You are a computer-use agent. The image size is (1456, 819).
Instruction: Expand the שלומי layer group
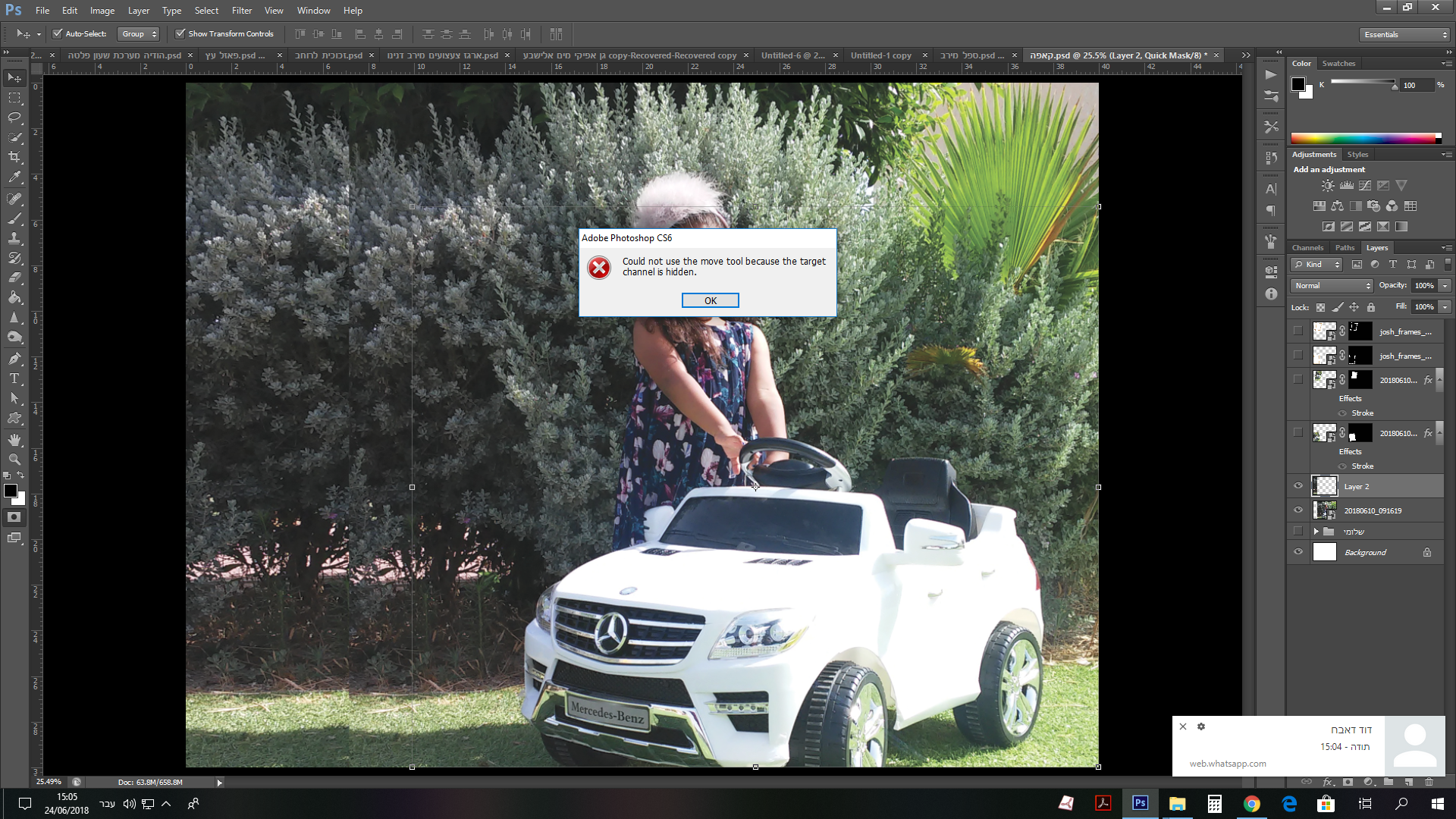(x=1316, y=532)
